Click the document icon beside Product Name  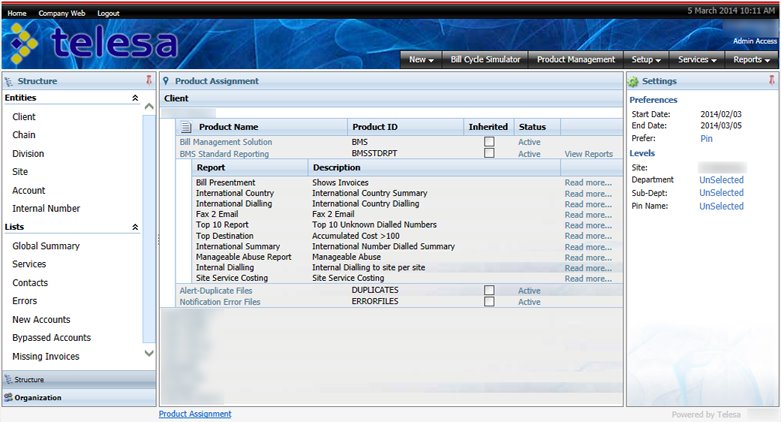186,127
